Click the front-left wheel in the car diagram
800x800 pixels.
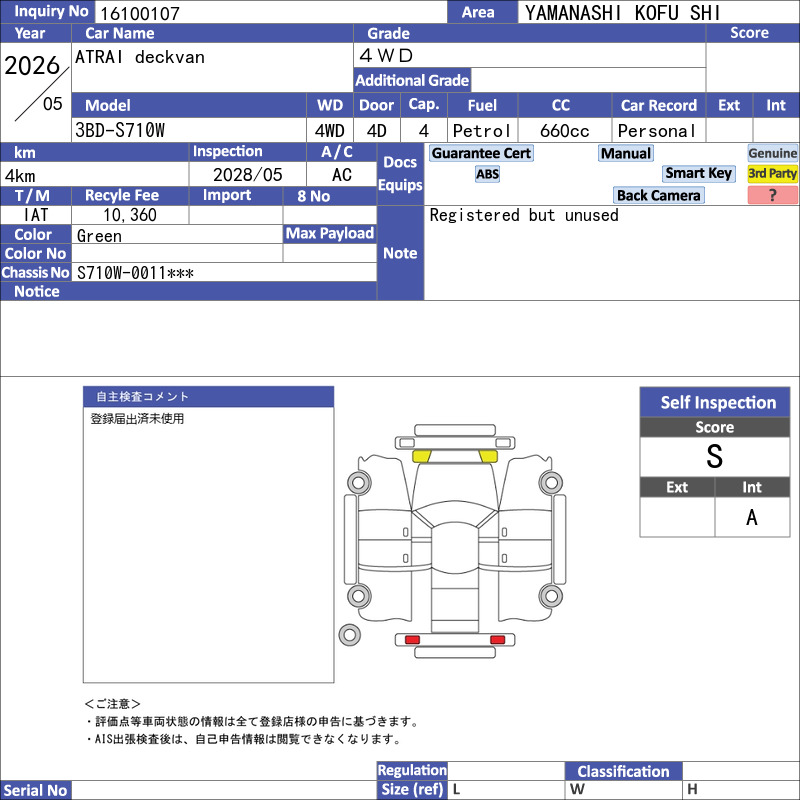tap(359, 483)
